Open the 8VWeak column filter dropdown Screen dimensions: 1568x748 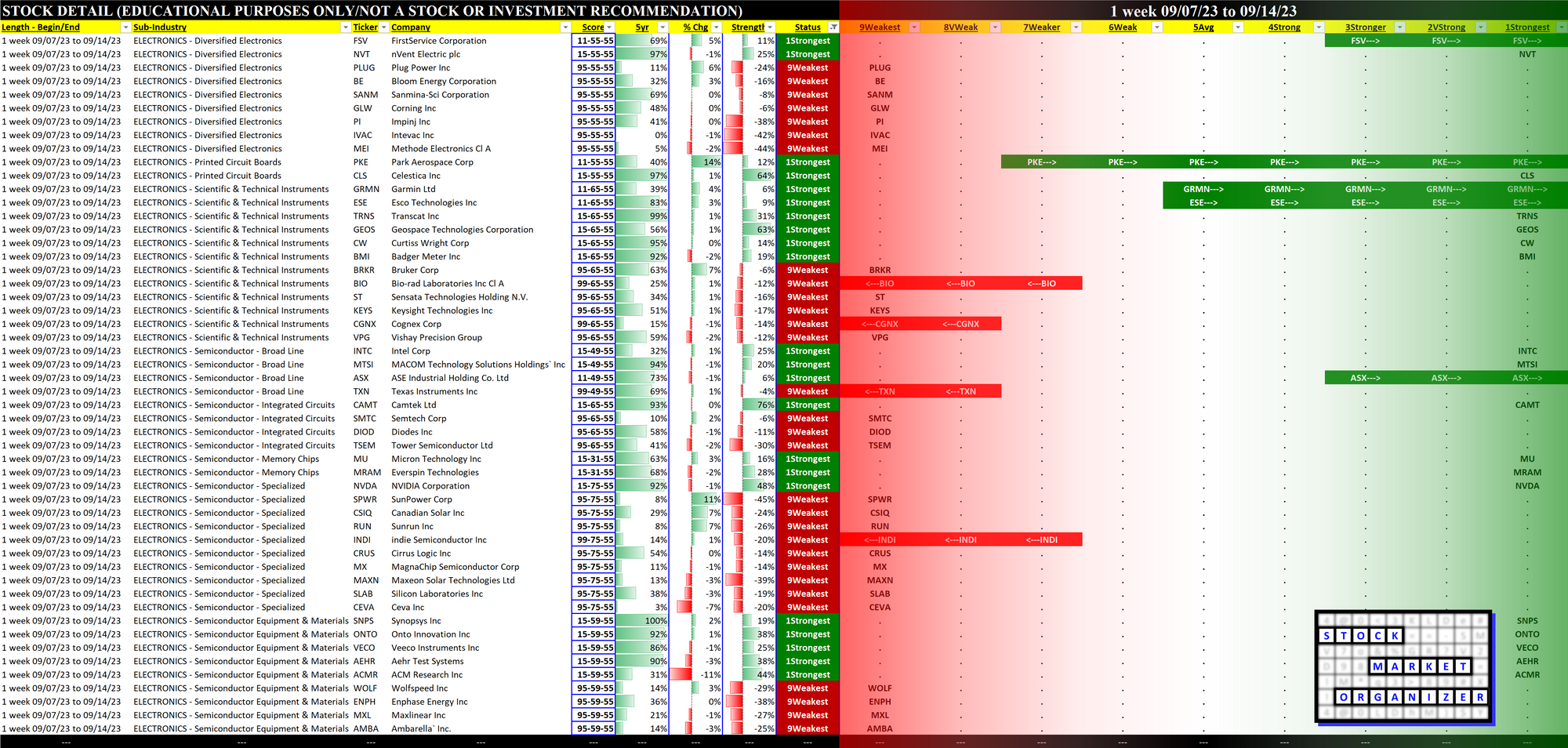click(x=995, y=27)
